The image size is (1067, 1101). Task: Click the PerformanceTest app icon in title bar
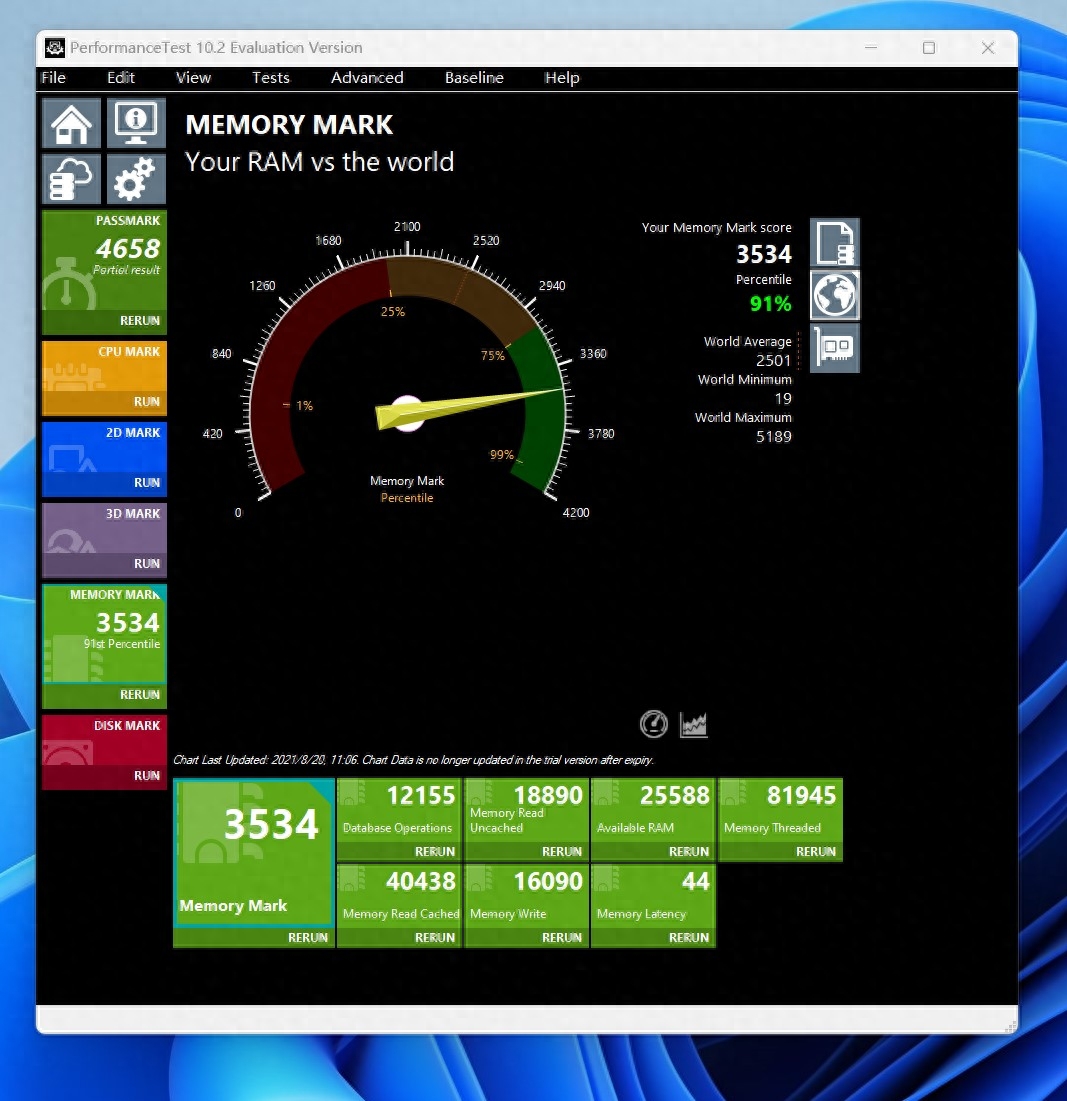coord(55,48)
